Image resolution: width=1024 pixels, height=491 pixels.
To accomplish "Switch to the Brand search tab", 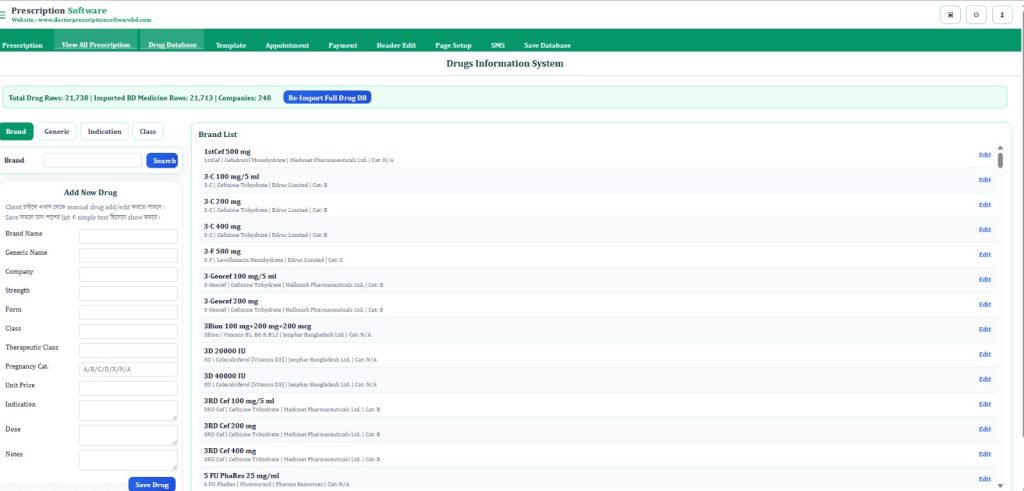I will [16, 131].
